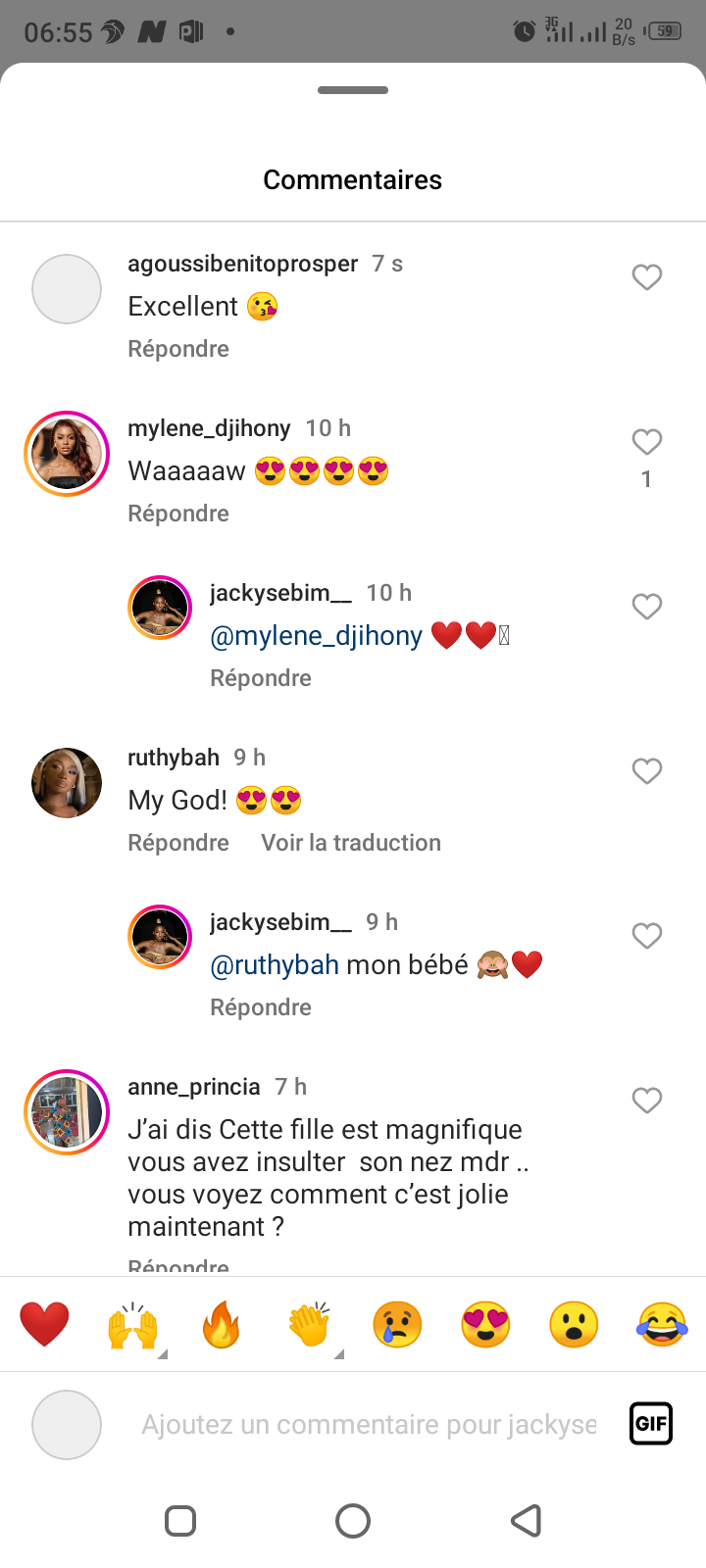Reply to mylene_djihony's comment via Répondre

tap(178, 514)
